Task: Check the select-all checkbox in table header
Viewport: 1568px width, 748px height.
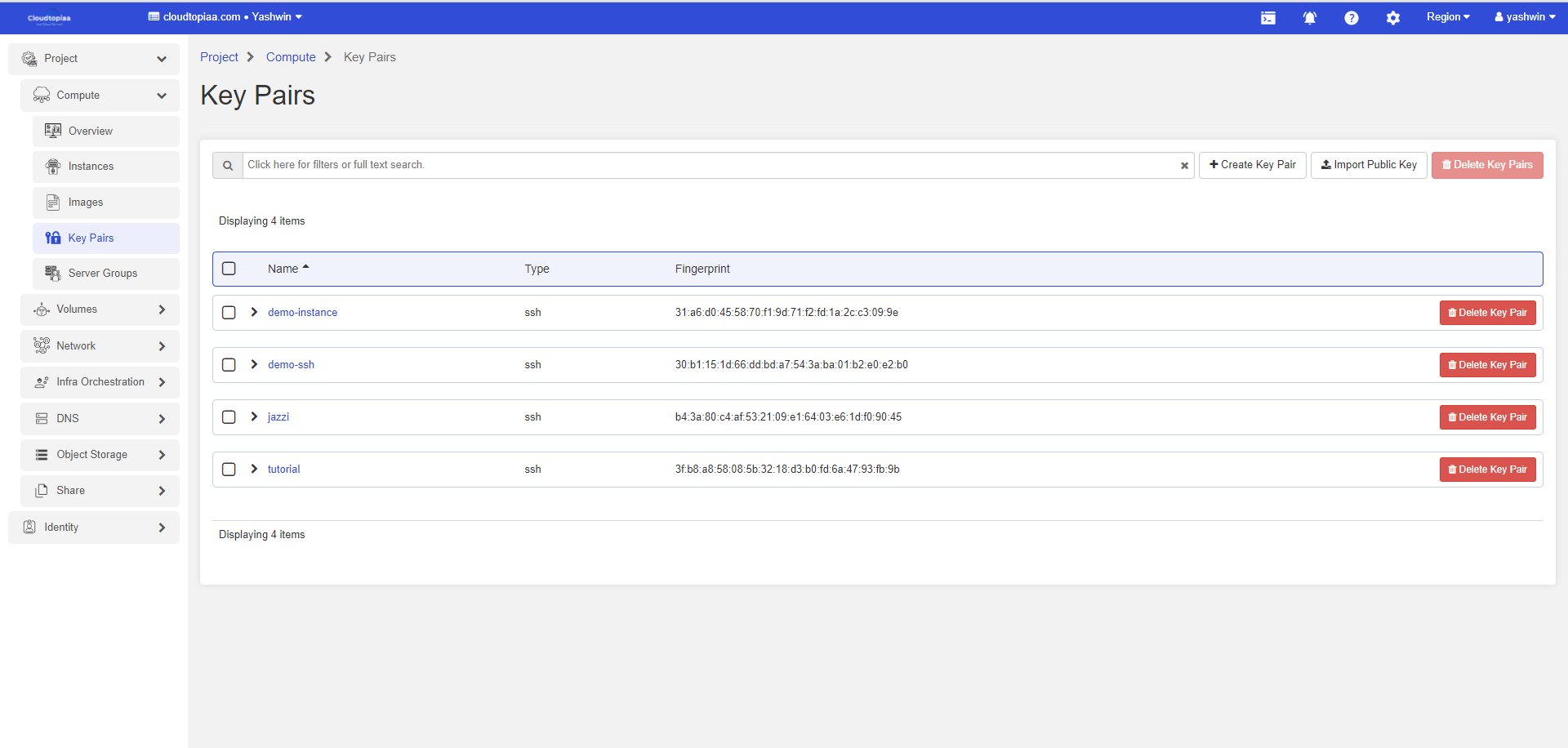Action: click(x=229, y=269)
